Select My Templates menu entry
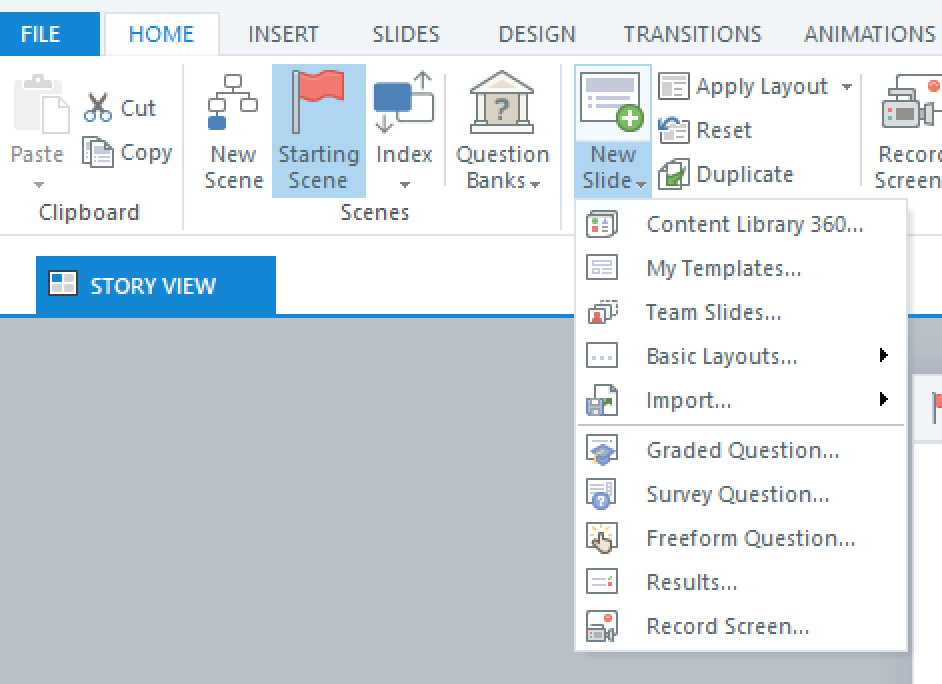Image resolution: width=942 pixels, height=684 pixels. click(723, 268)
